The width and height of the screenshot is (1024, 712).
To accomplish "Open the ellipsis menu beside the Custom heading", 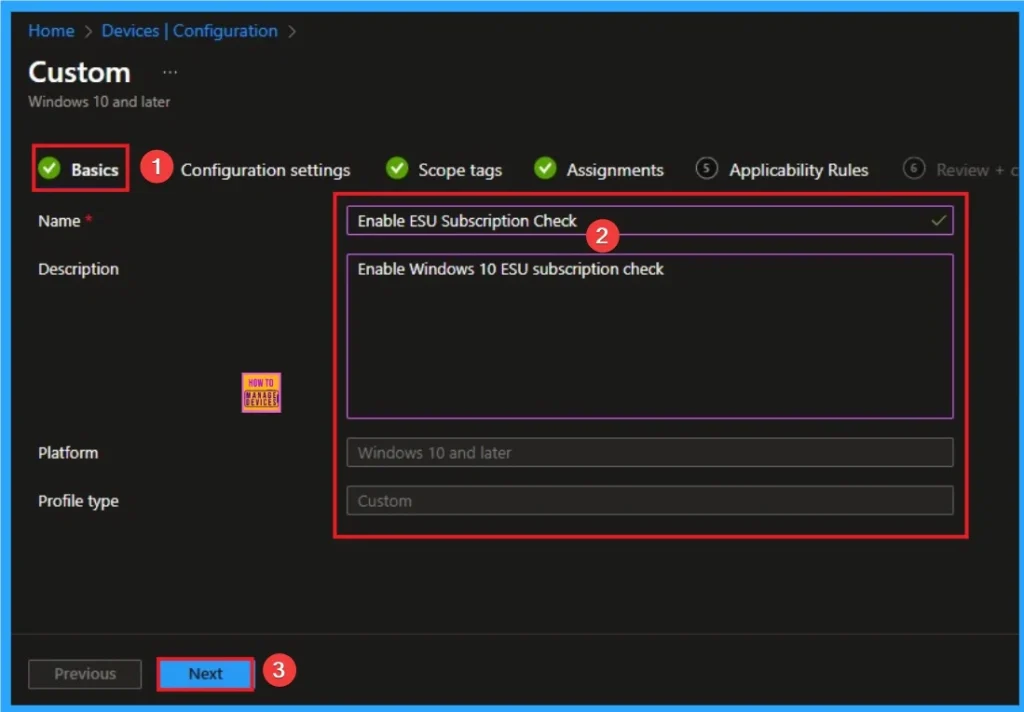I will [169, 70].
